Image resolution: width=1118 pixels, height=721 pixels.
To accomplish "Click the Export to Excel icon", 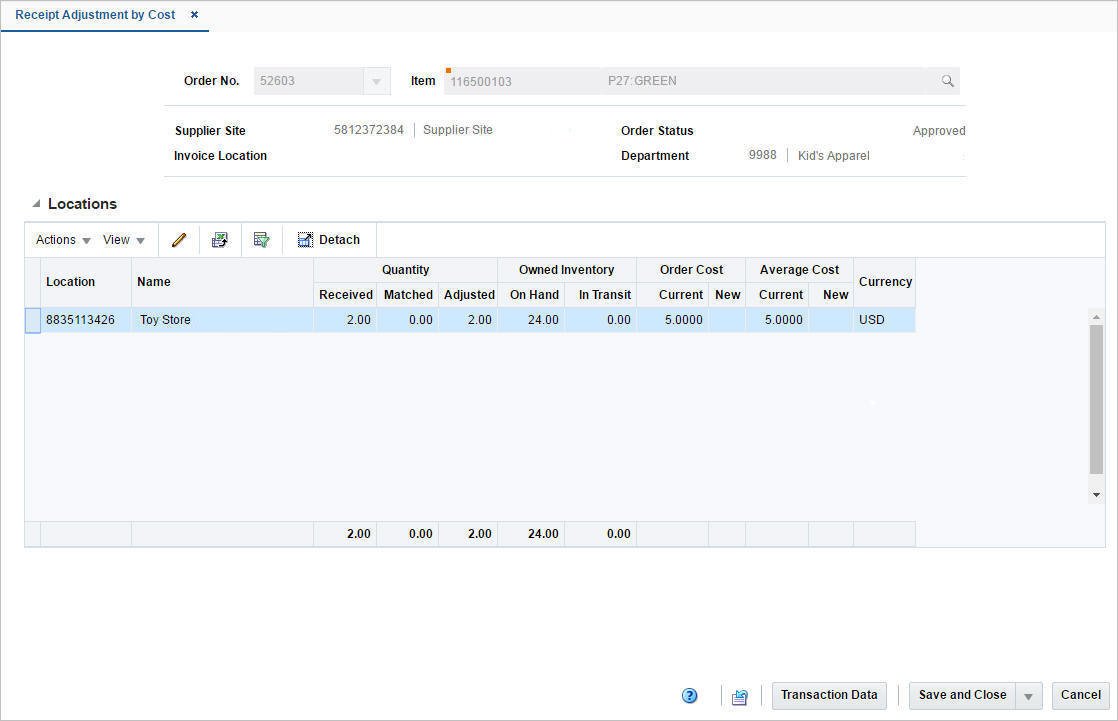I will pyautogui.click(x=219, y=239).
